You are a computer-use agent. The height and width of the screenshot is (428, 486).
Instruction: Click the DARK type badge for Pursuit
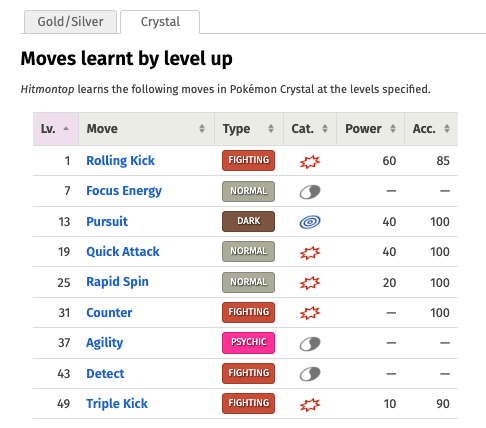pos(249,221)
